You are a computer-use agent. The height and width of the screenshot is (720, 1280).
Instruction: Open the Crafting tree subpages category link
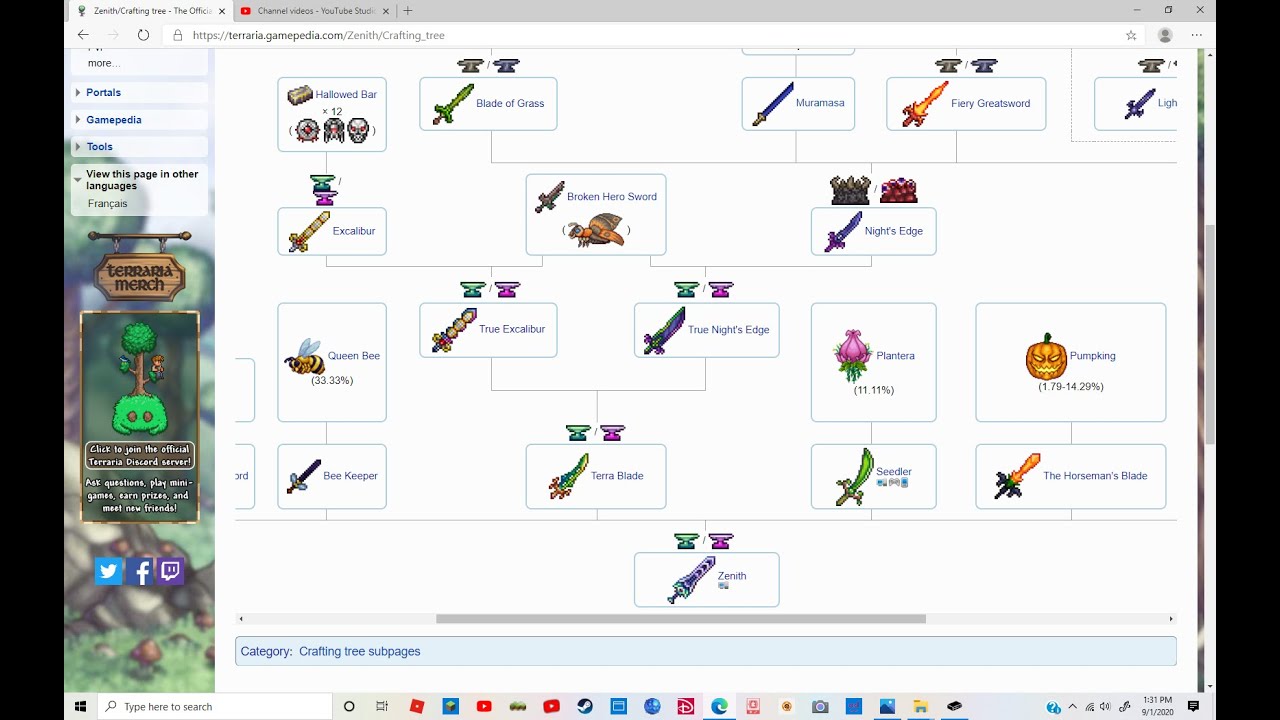(359, 651)
